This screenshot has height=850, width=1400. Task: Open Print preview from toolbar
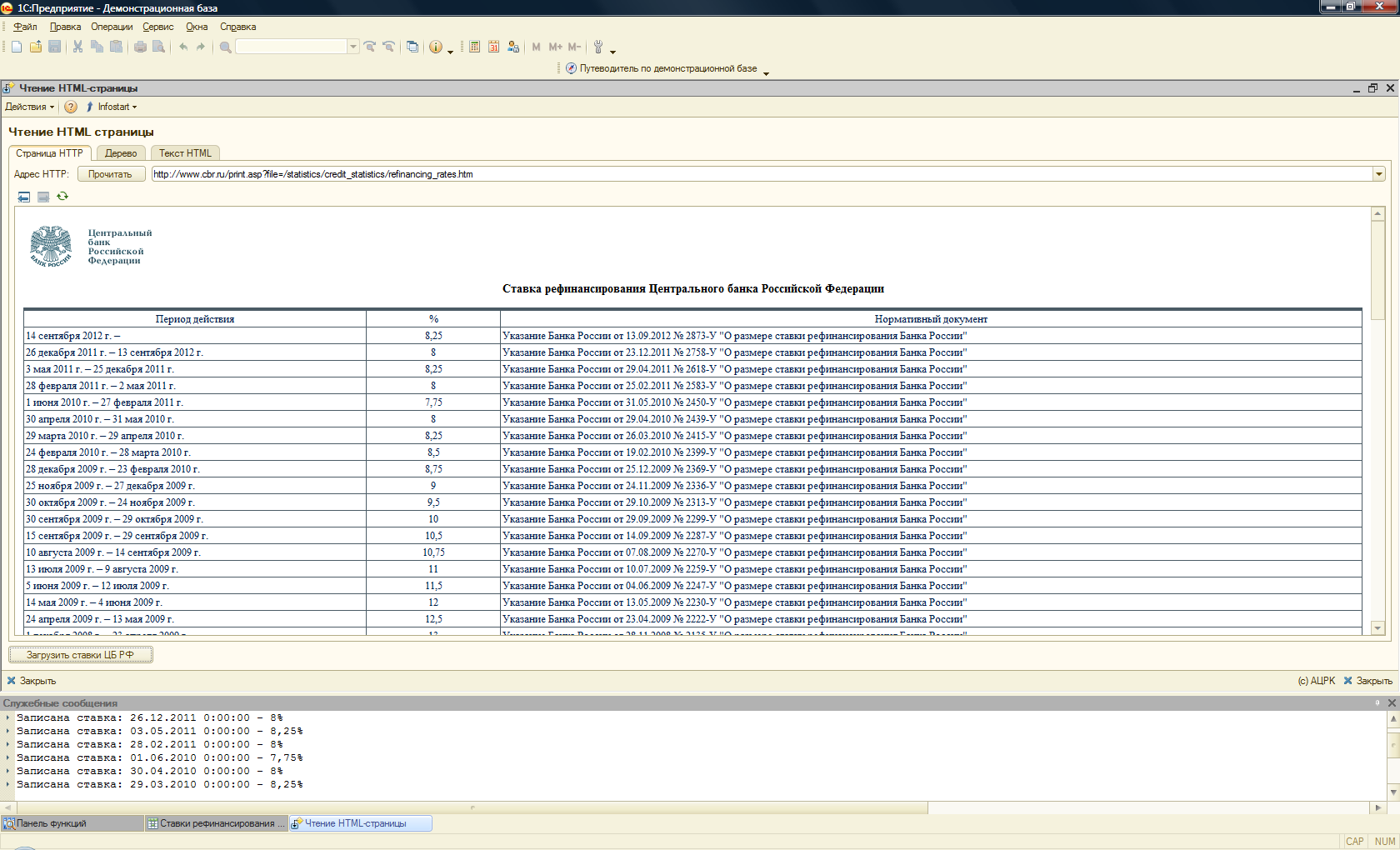click(158, 47)
